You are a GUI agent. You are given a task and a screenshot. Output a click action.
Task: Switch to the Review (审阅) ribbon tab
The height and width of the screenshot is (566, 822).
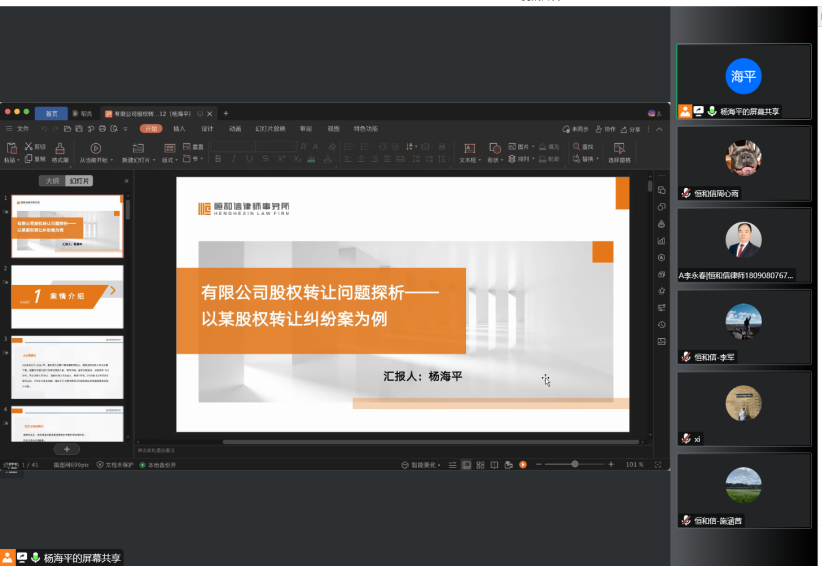pos(306,129)
